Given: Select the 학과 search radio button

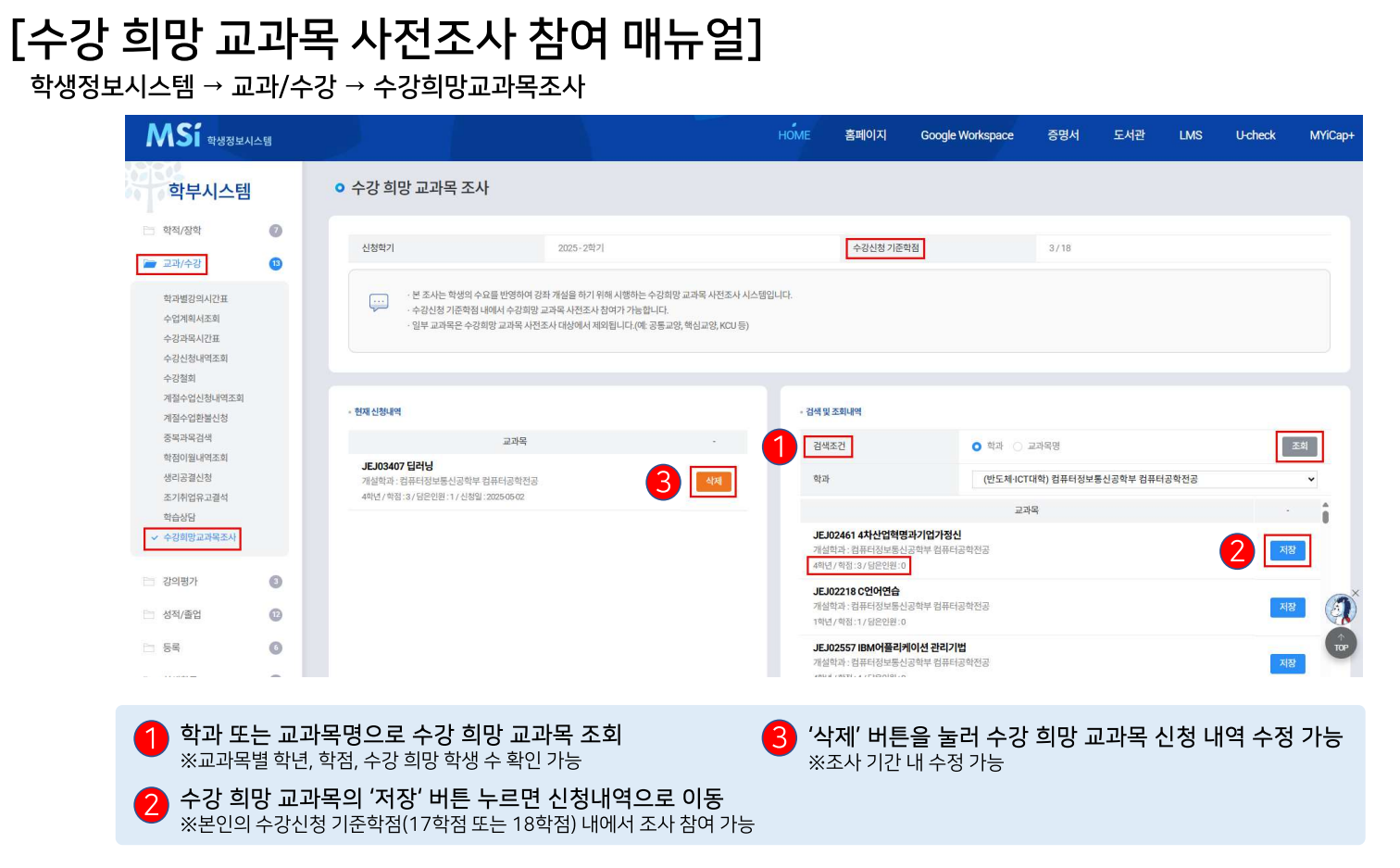Looking at the screenshot, I should (x=977, y=447).
